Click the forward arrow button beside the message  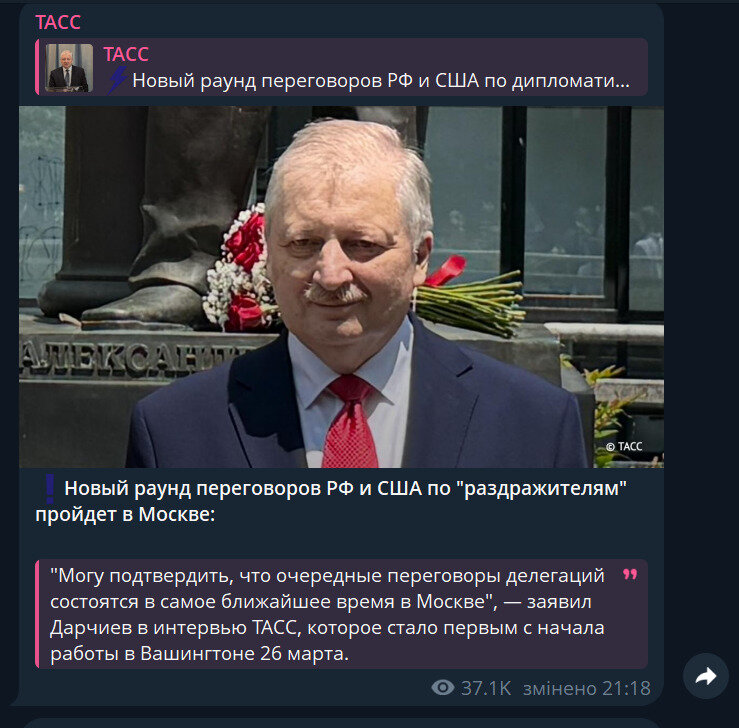(706, 676)
